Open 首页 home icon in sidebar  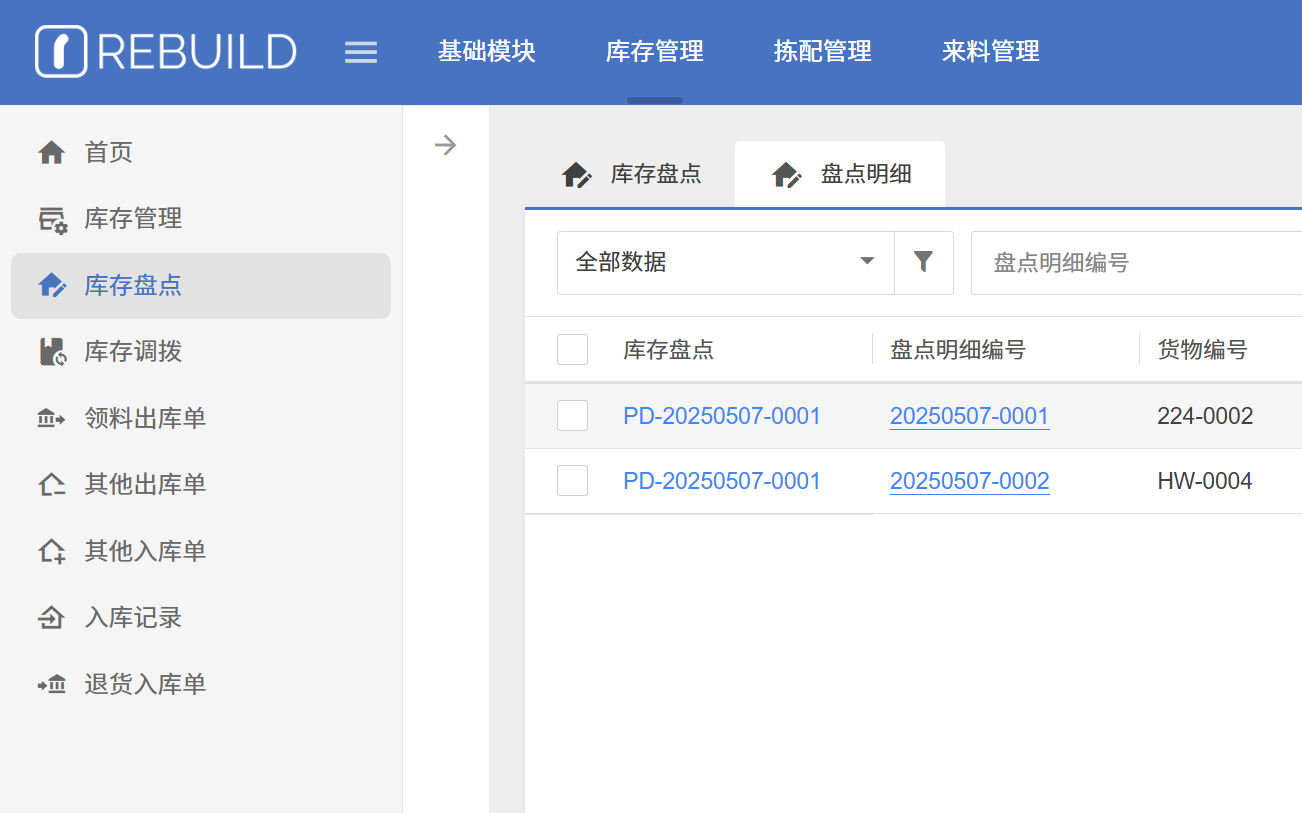(51, 153)
